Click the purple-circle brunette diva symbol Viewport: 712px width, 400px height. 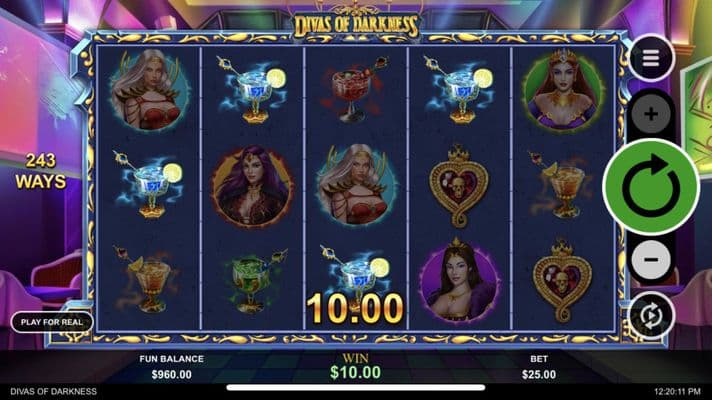pyautogui.click(x=459, y=280)
